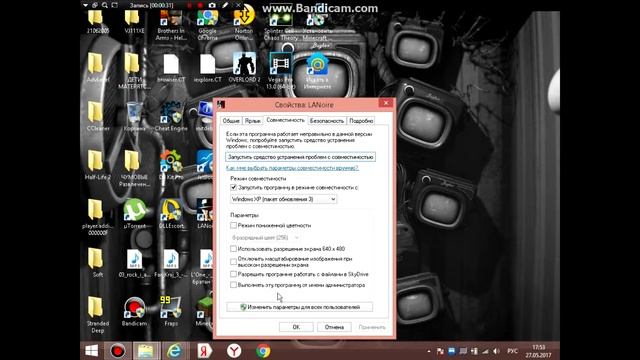Switch input language via РУС indicator
The width and height of the screenshot is (640, 360).
[x=512, y=351]
